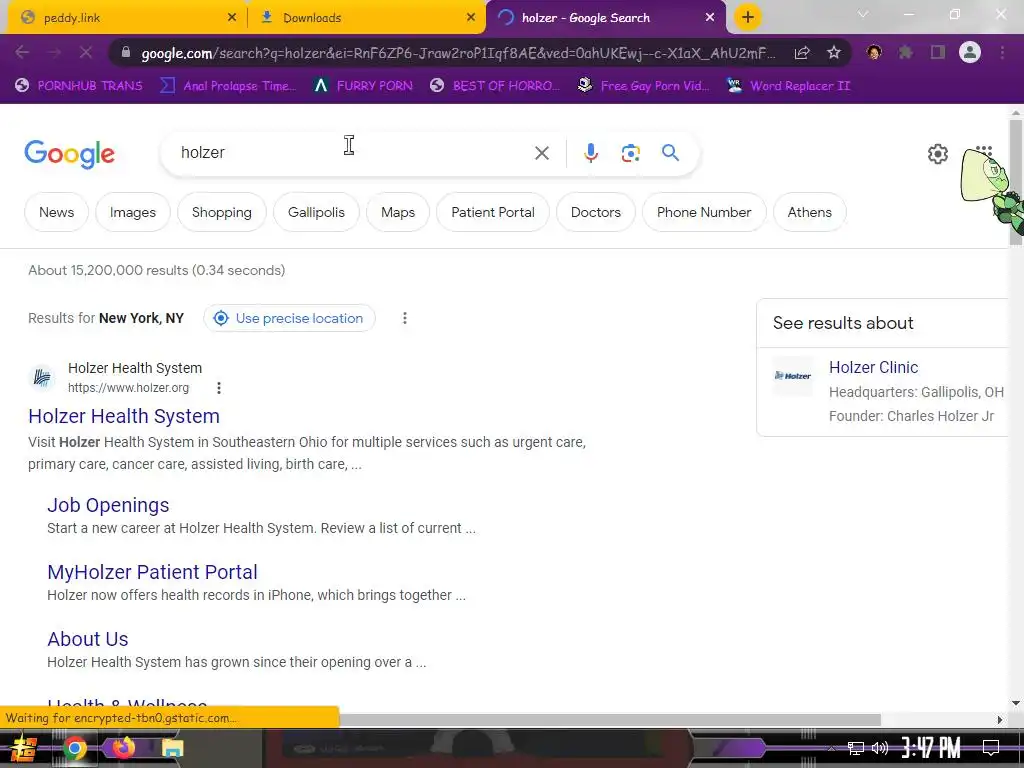The height and width of the screenshot is (768, 1024).
Task: Click the vertical scrollbar thumb
Action: (1016, 183)
